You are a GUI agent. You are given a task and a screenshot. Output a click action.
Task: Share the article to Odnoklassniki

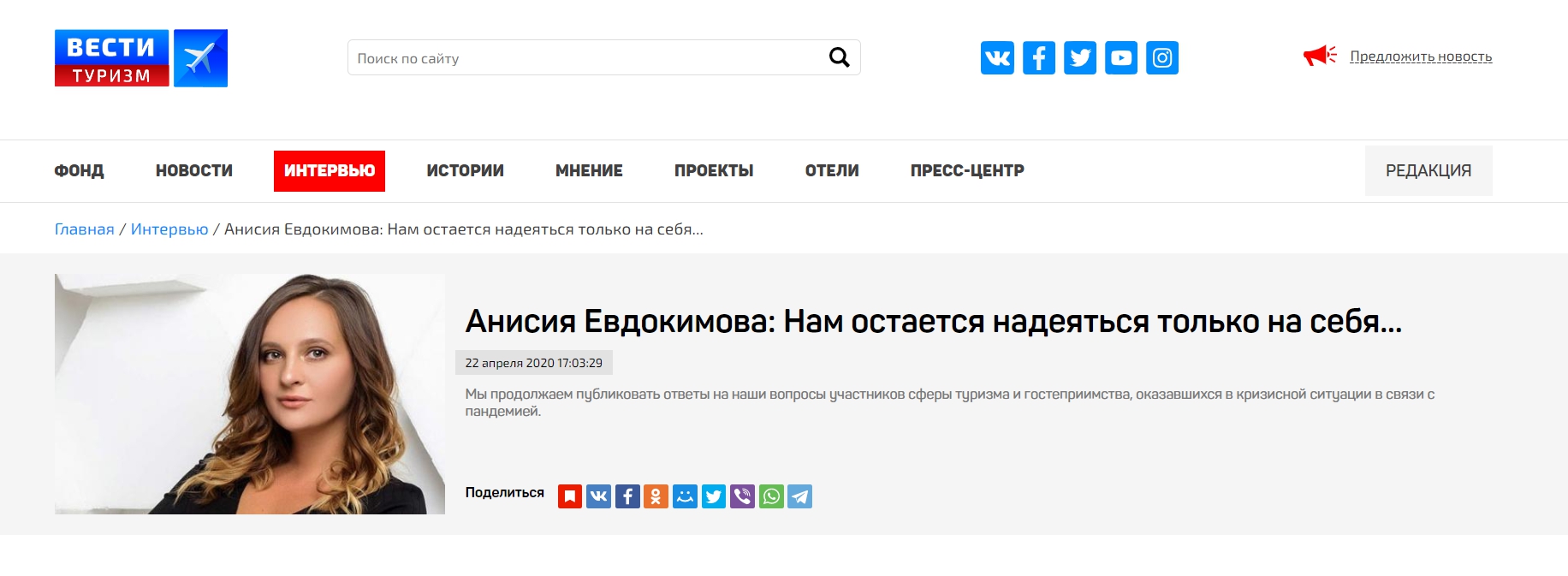coord(656,496)
